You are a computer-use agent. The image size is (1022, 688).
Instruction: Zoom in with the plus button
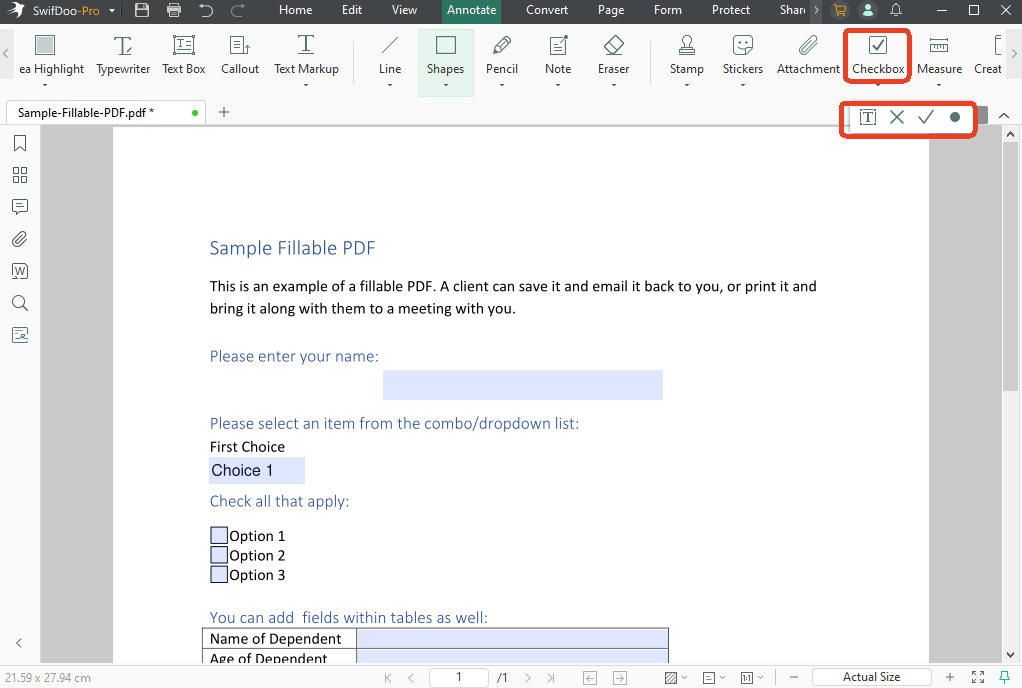click(x=950, y=678)
